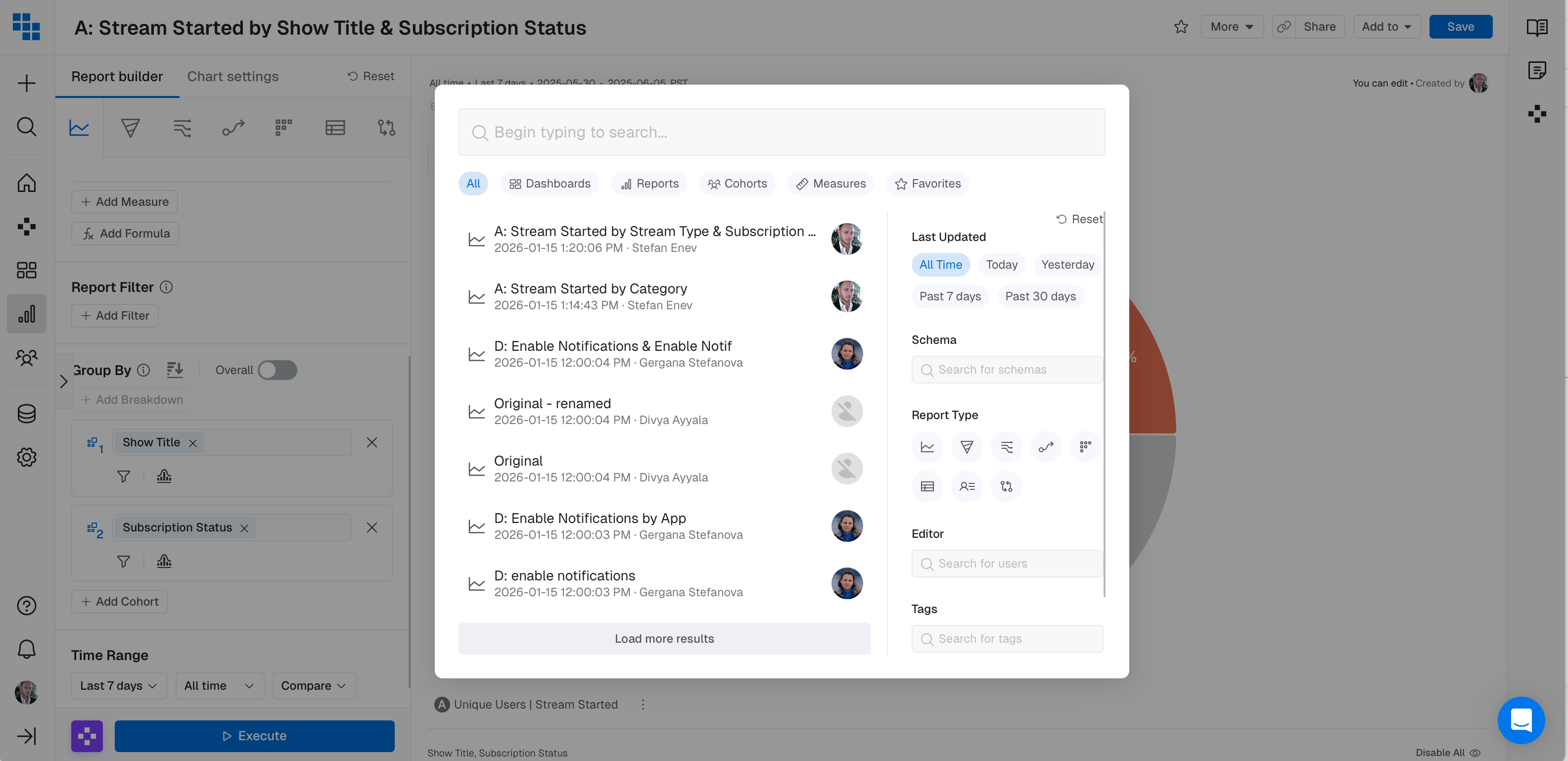The height and width of the screenshot is (761, 1568).
Task: Switch to Chart settings tab
Action: (232, 77)
